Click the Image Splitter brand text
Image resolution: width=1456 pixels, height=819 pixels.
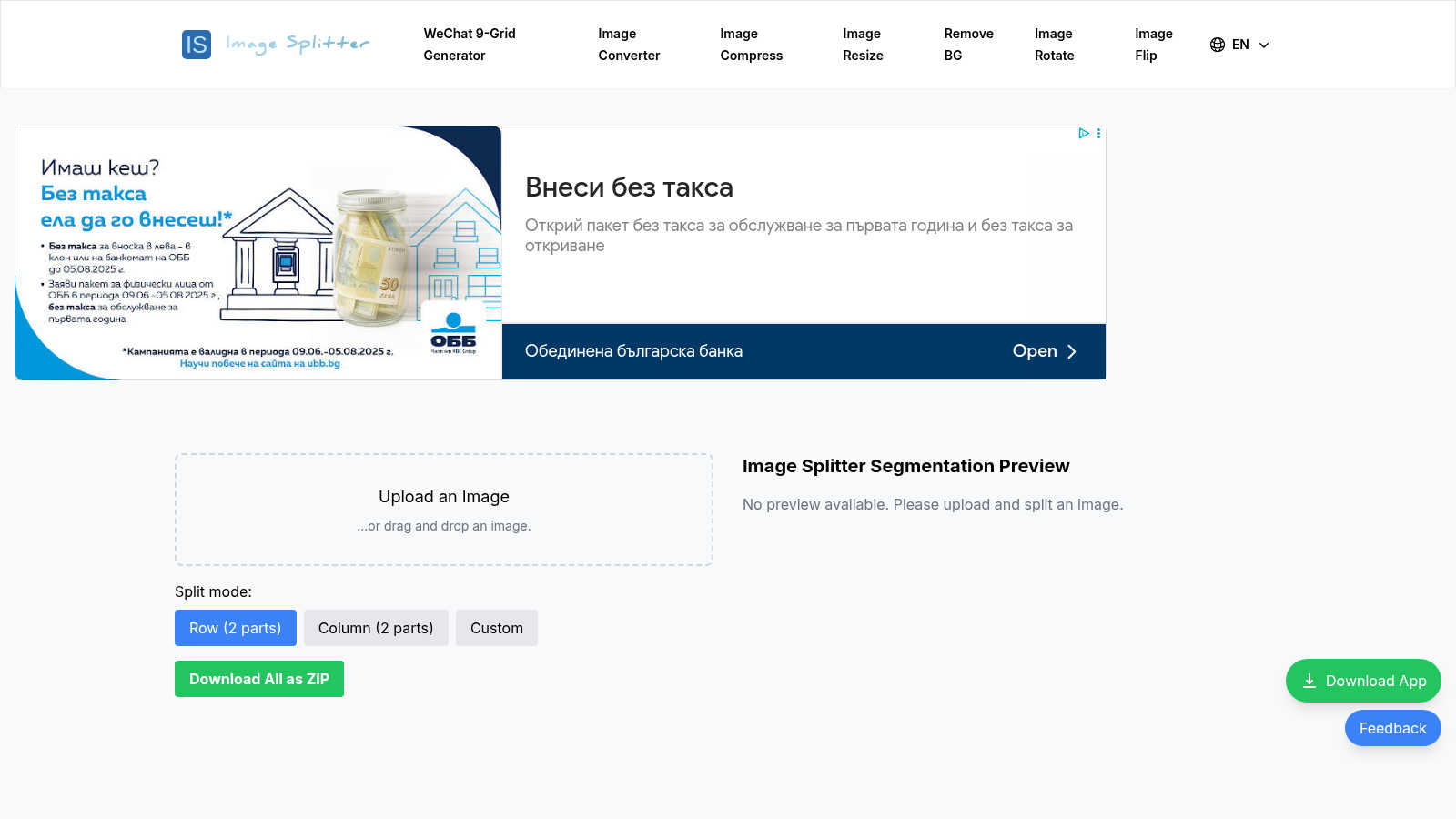(x=298, y=44)
